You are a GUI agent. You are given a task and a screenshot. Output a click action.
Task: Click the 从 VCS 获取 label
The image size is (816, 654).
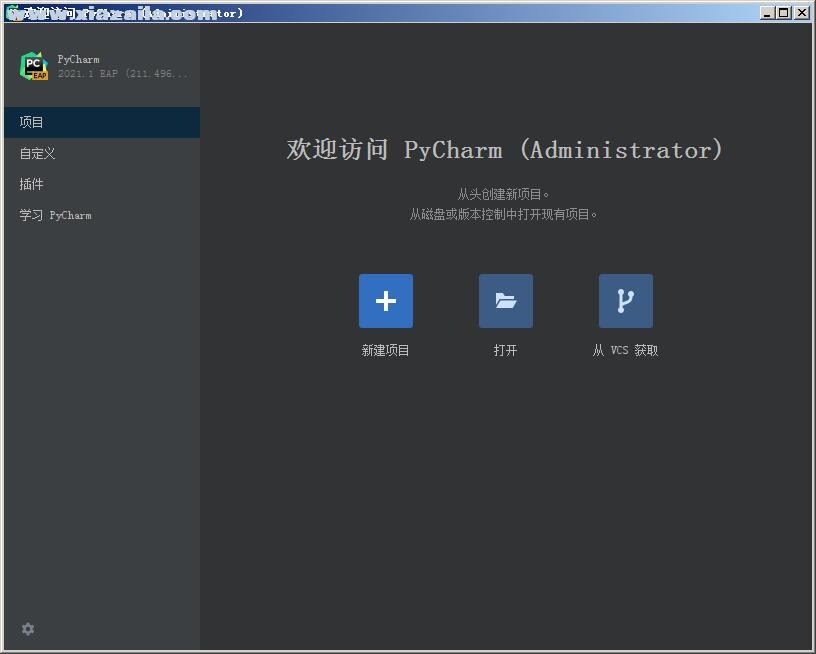coord(626,350)
